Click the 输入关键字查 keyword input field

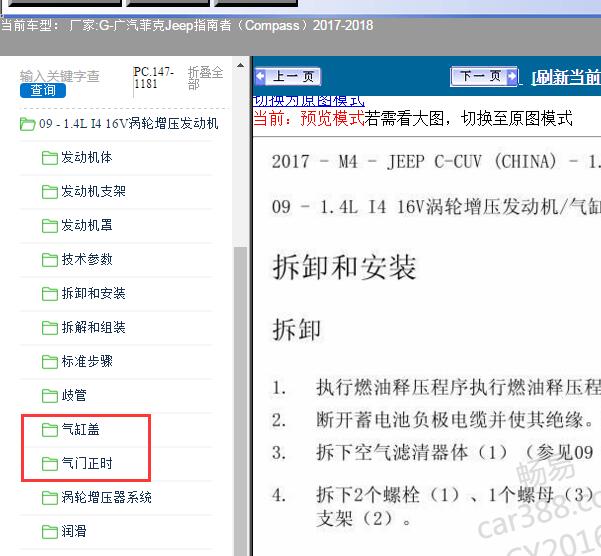[x=60, y=76]
